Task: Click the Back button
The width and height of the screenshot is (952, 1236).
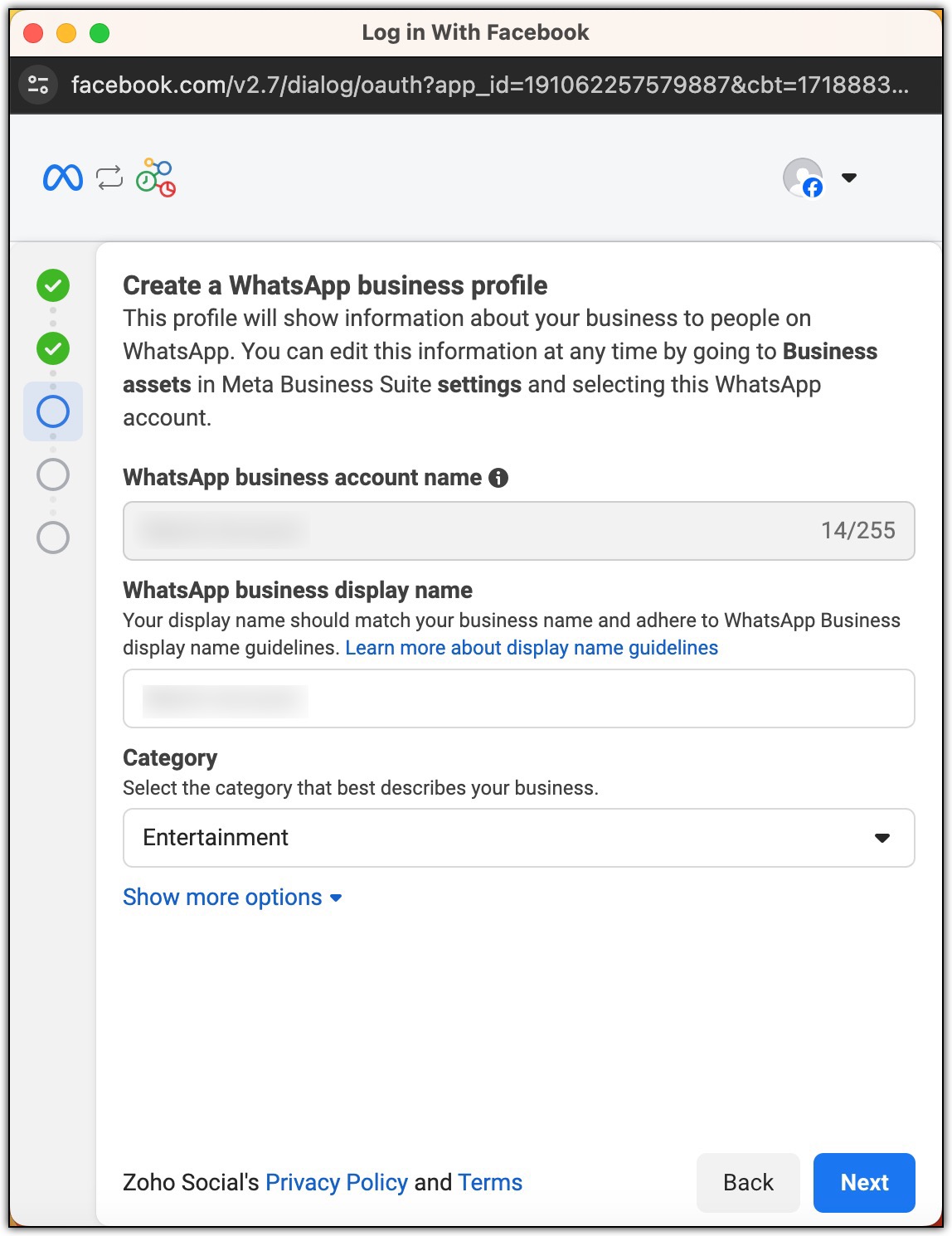Action: (x=748, y=1183)
